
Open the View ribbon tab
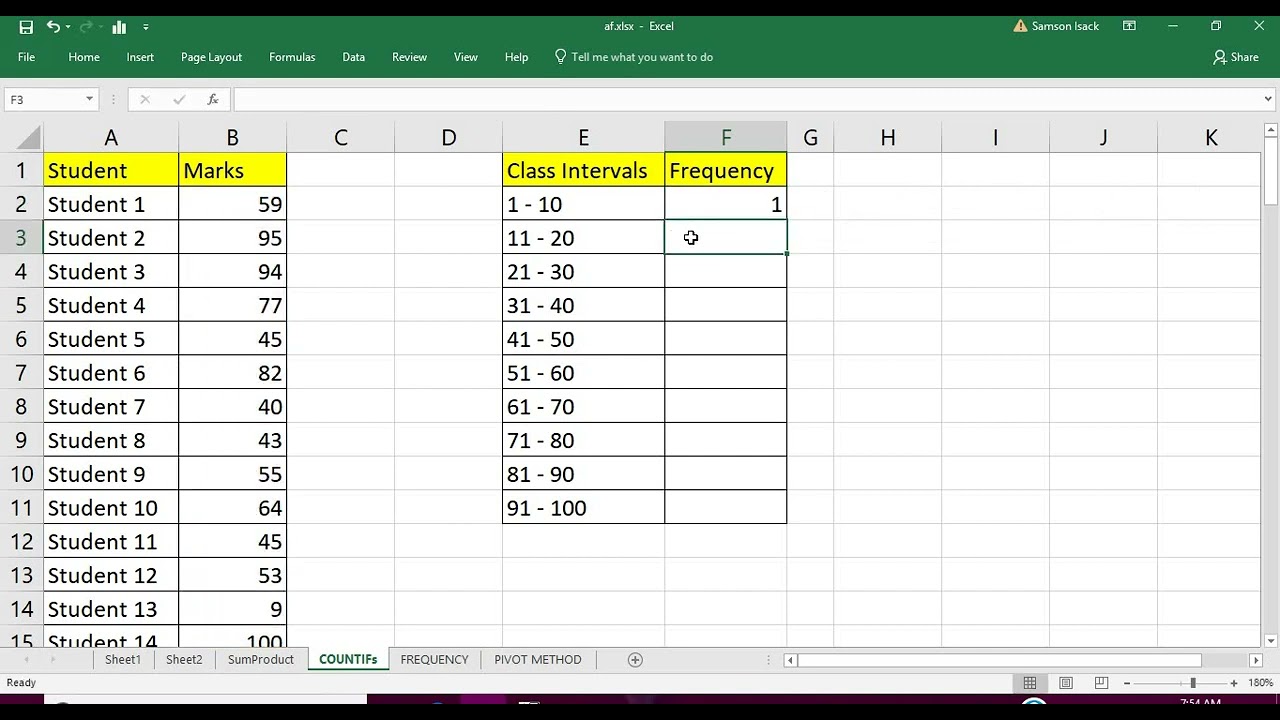(466, 57)
